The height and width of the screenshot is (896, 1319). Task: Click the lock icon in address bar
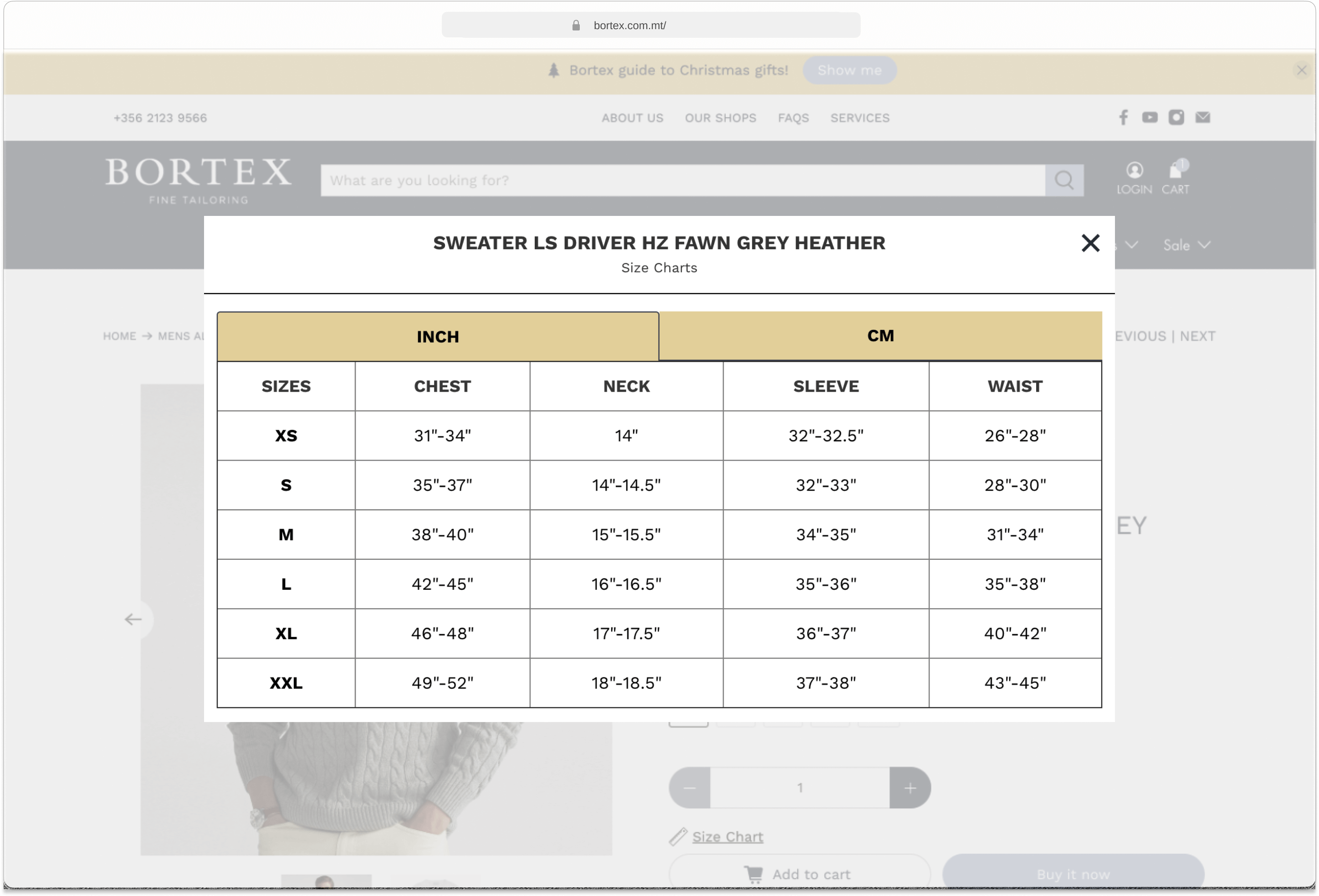tap(576, 25)
